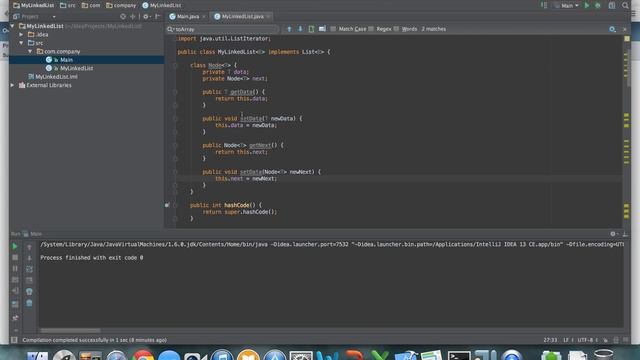Click the Pause output icon in Run panel

15,269
